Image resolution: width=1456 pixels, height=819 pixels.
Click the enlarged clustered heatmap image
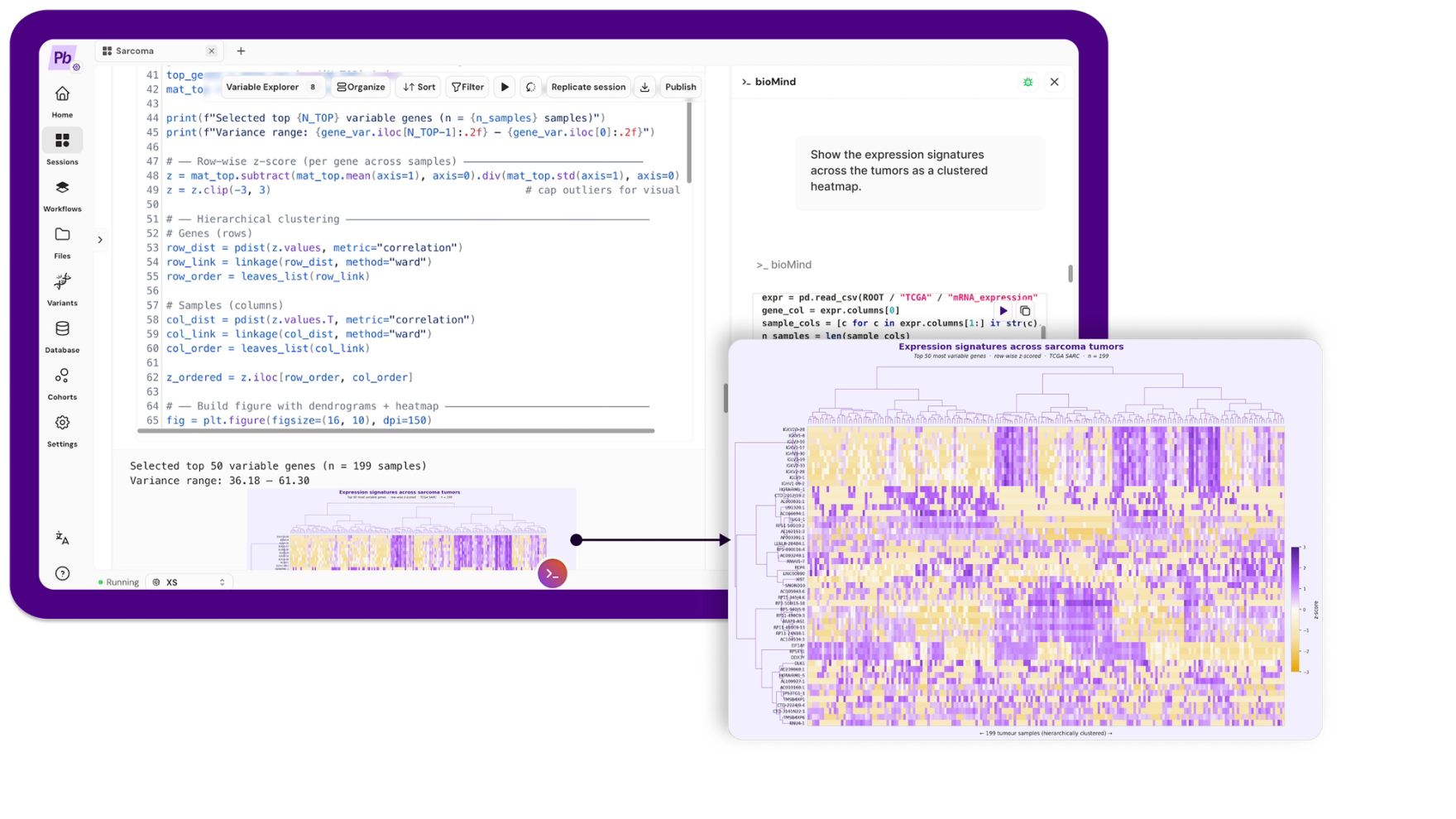point(1025,539)
